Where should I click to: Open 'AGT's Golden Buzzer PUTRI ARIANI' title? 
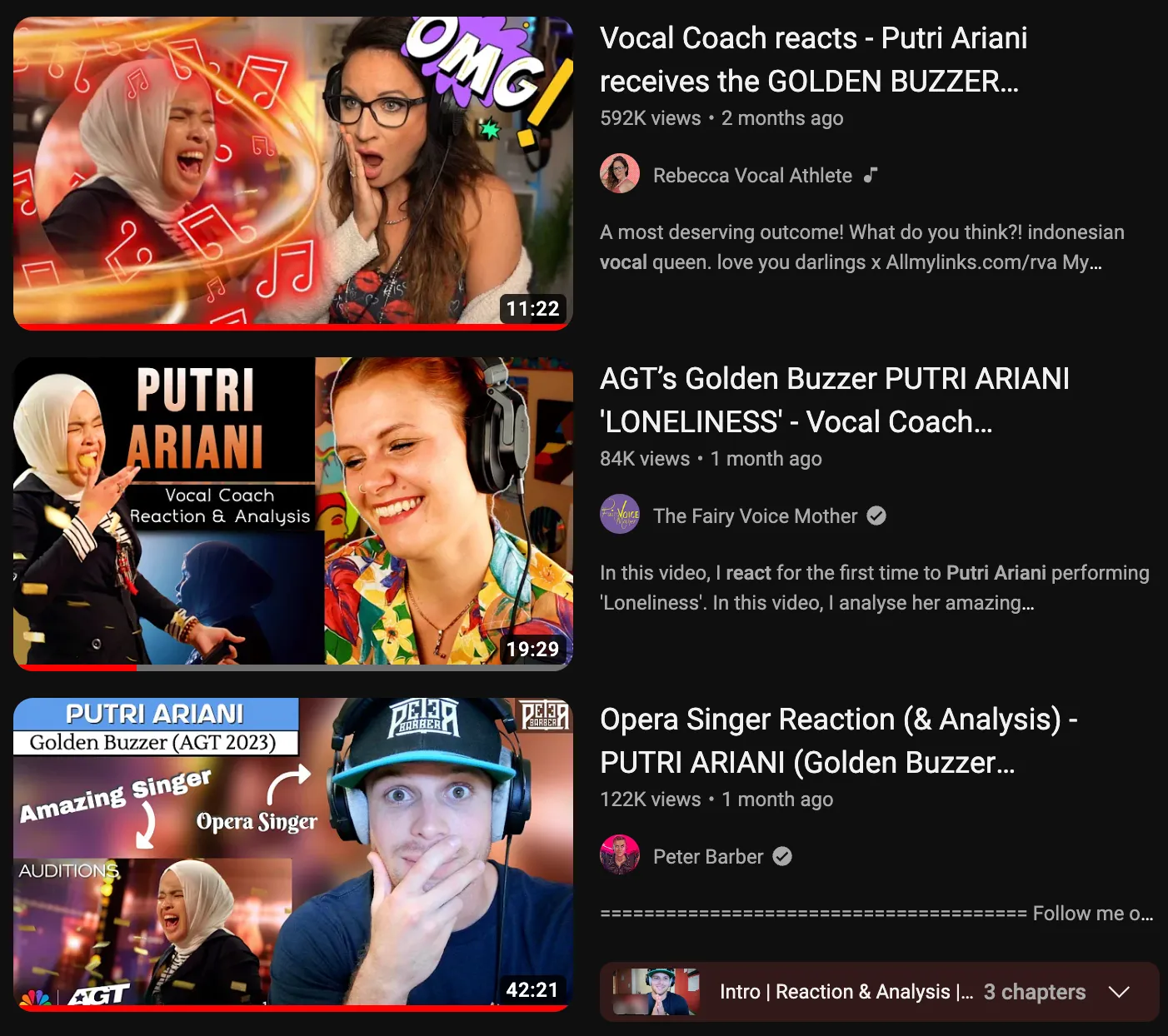point(835,400)
